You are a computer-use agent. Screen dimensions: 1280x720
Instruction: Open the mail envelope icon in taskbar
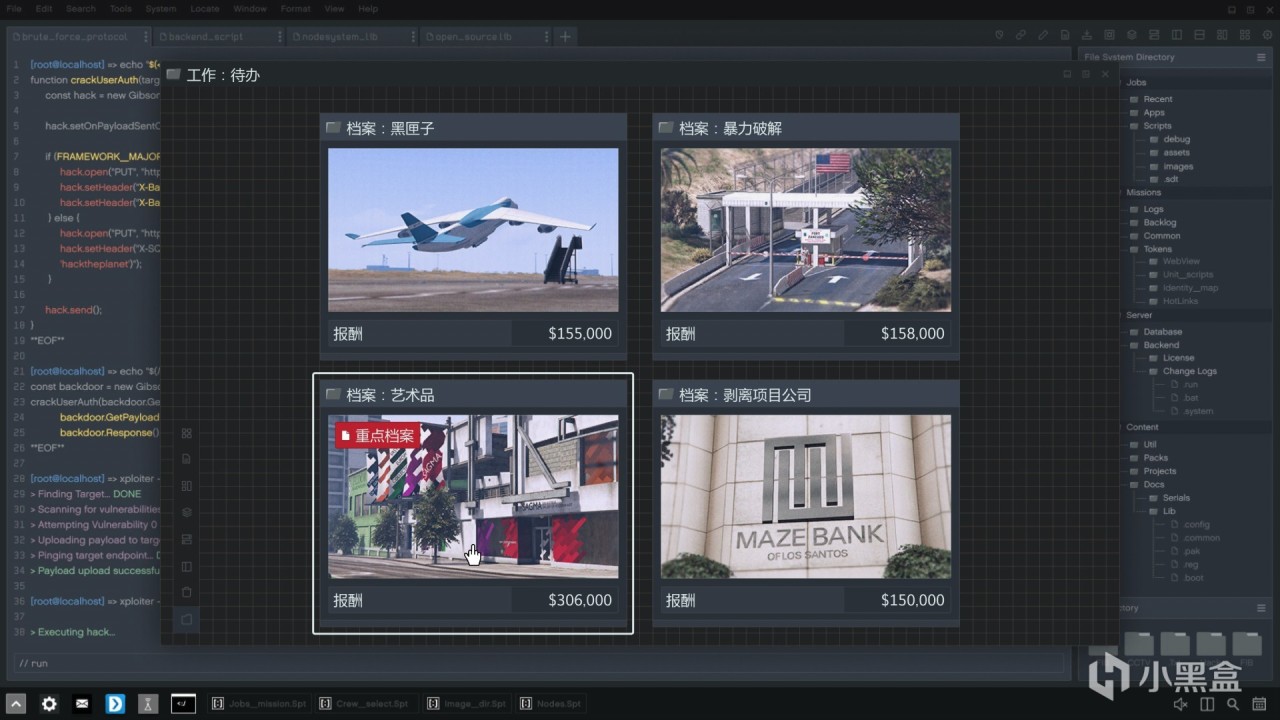coord(82,704)
